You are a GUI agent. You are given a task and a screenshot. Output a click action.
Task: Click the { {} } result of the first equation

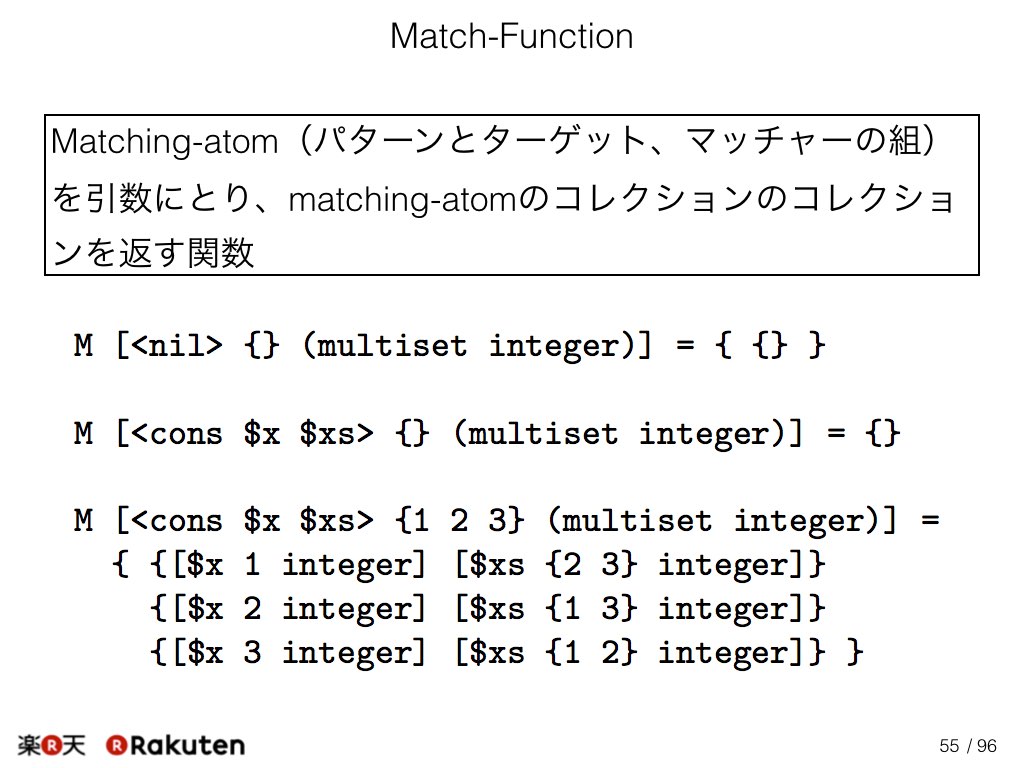770,344
